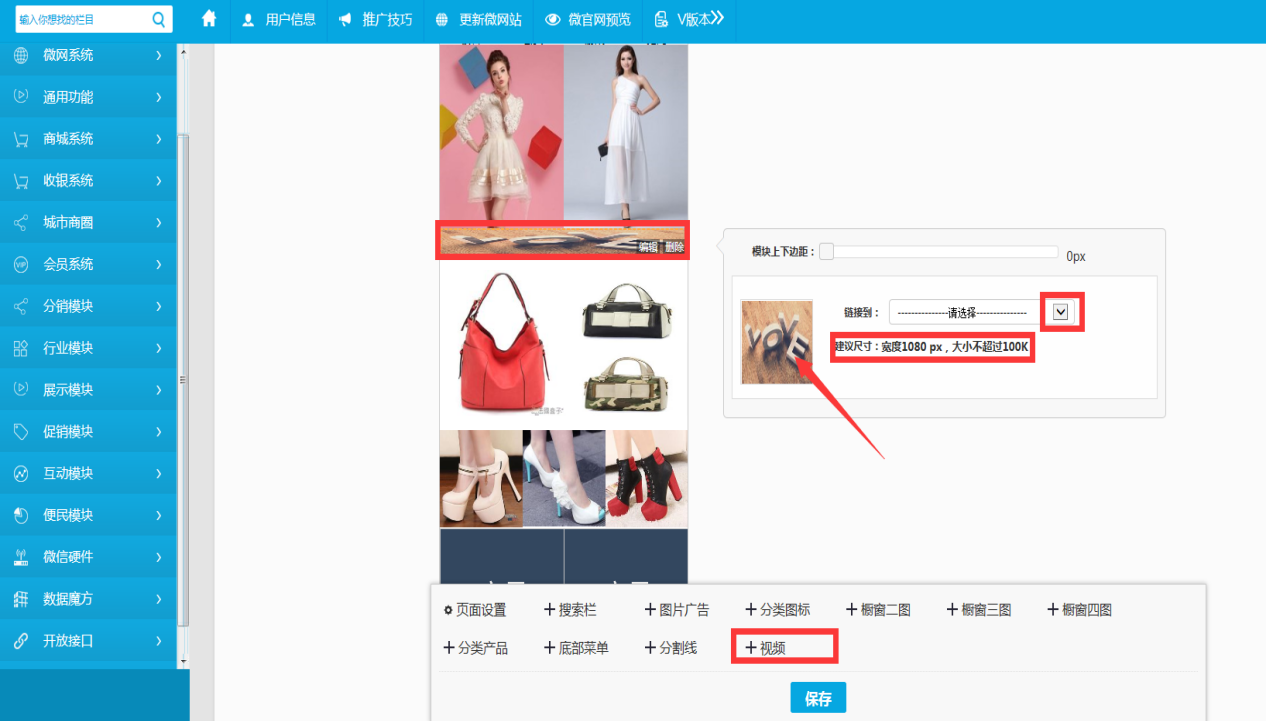Open 用户信息 in top navigation
This screenshot has height=721, width=1266.
coord(279,19)
